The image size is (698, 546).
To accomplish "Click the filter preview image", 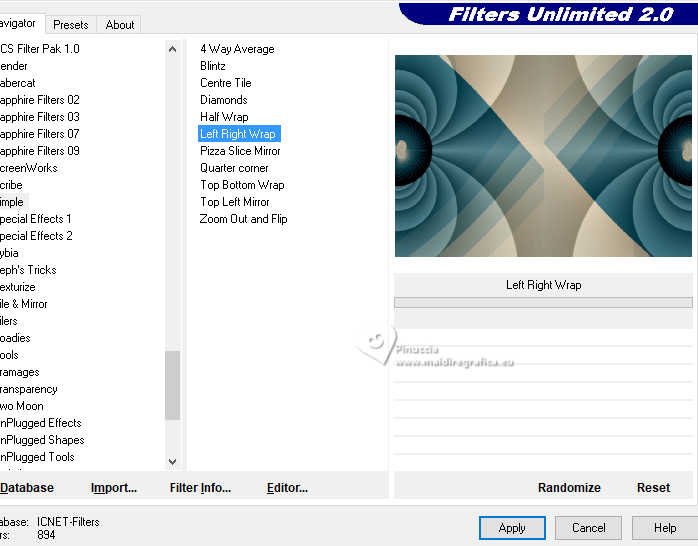I will click(543, 156).
